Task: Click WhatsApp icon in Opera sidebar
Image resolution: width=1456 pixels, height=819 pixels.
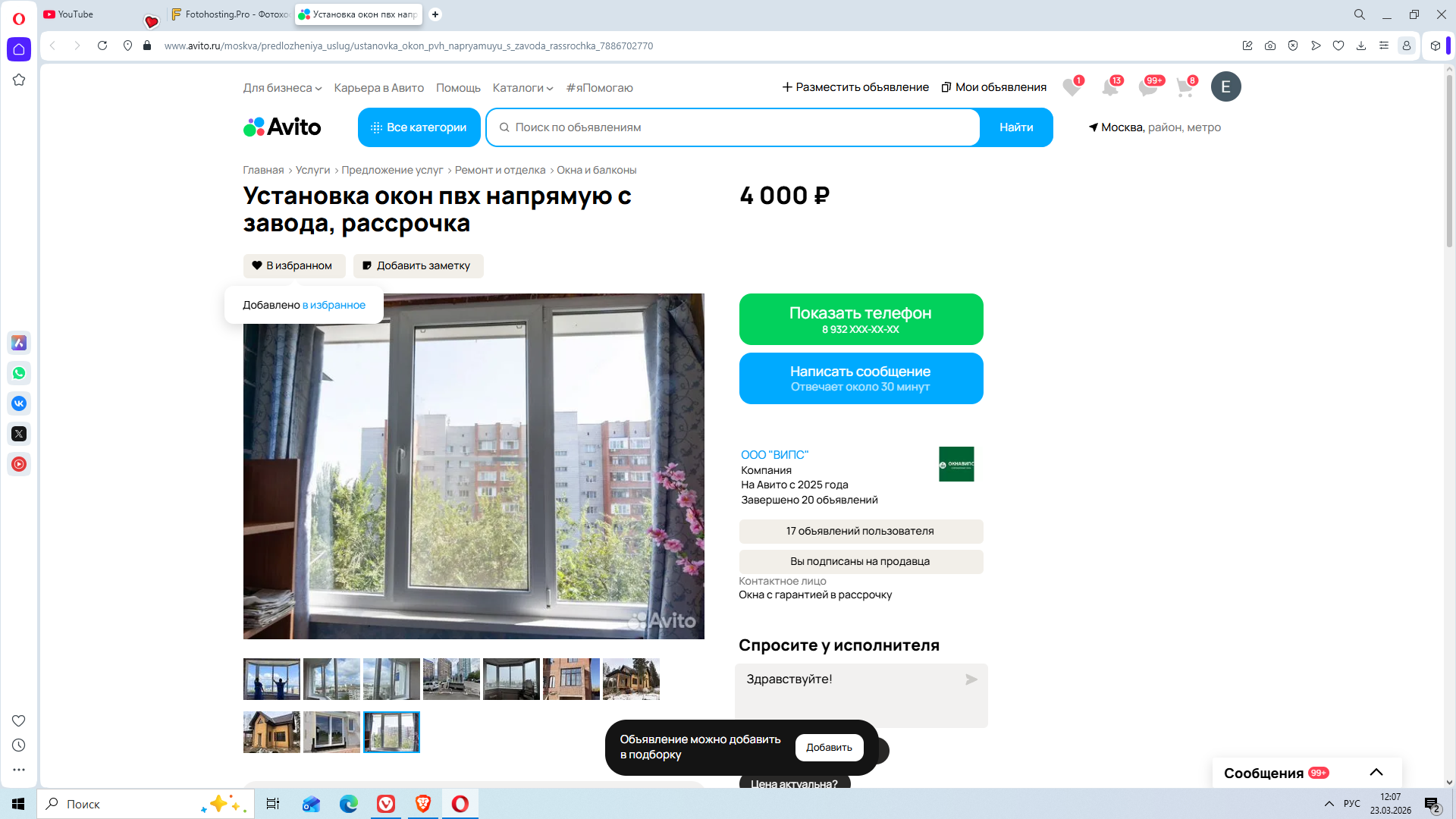Action: click(19, 373)
